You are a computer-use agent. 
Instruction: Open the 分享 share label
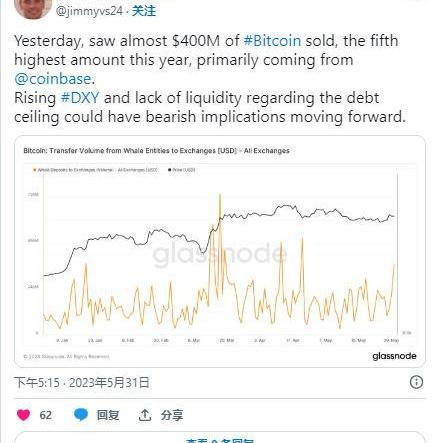tap(172, 415)
